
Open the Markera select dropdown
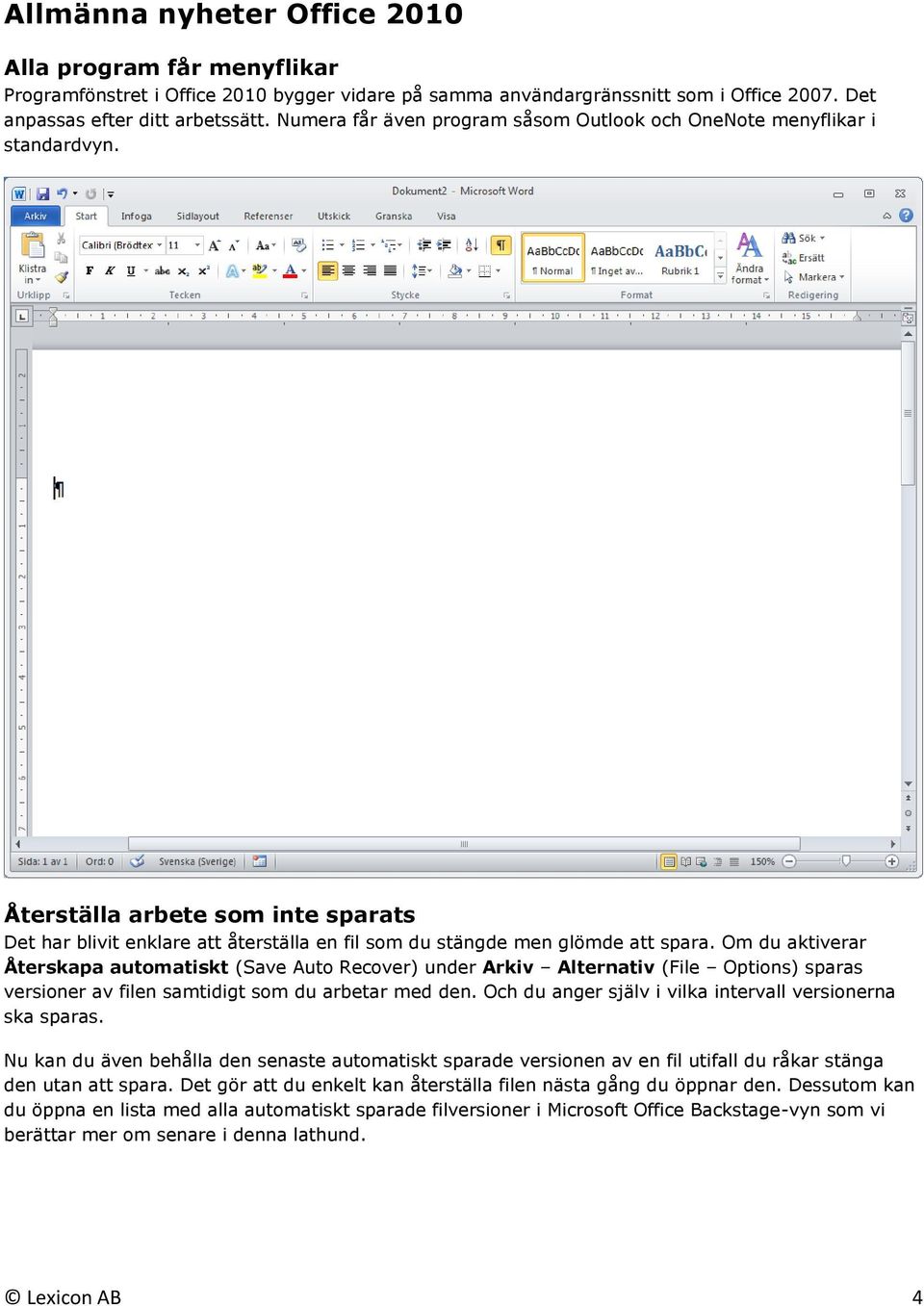[814, 277]
